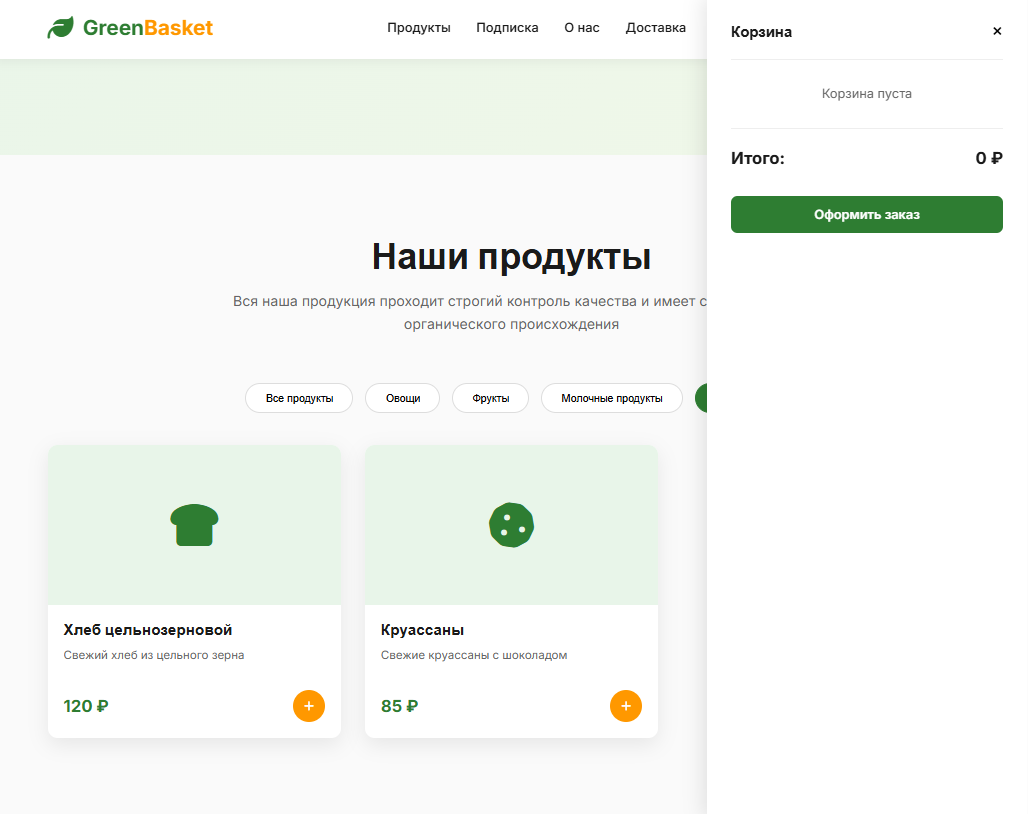The height and width of the screenshot is (814, 1028).
Task: Filter by Молочные продукты category
Action: pyautogui.click(x=612, y=398)
